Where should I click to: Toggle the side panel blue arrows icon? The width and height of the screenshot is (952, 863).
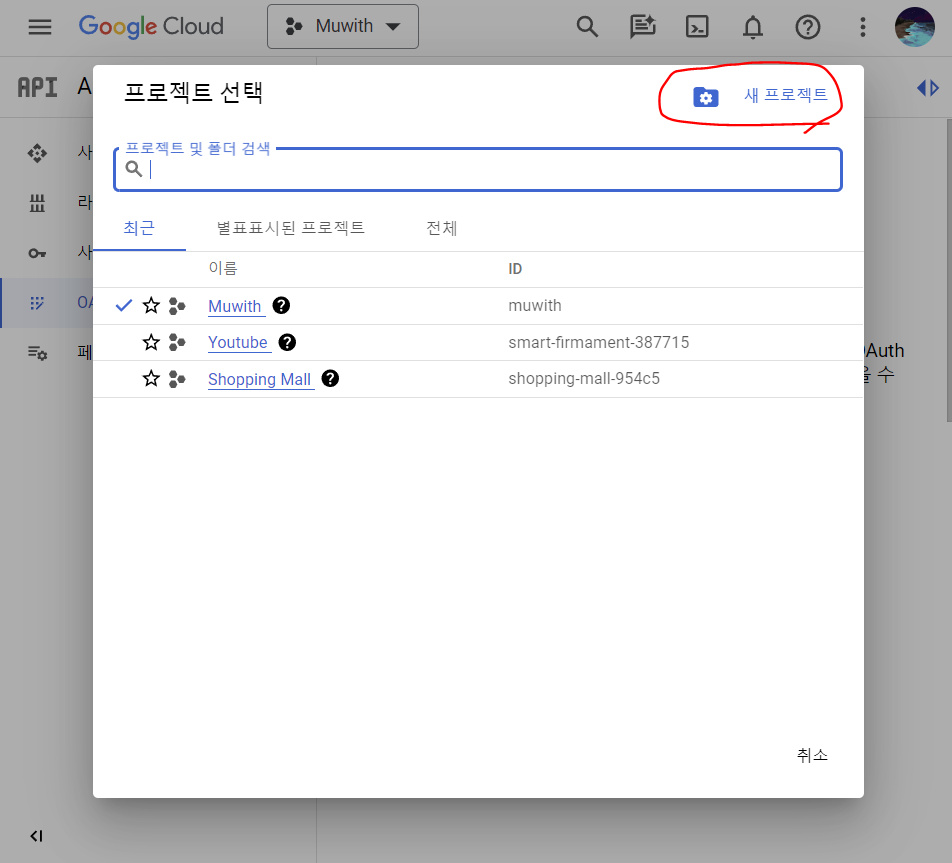[x=928, y=88]
